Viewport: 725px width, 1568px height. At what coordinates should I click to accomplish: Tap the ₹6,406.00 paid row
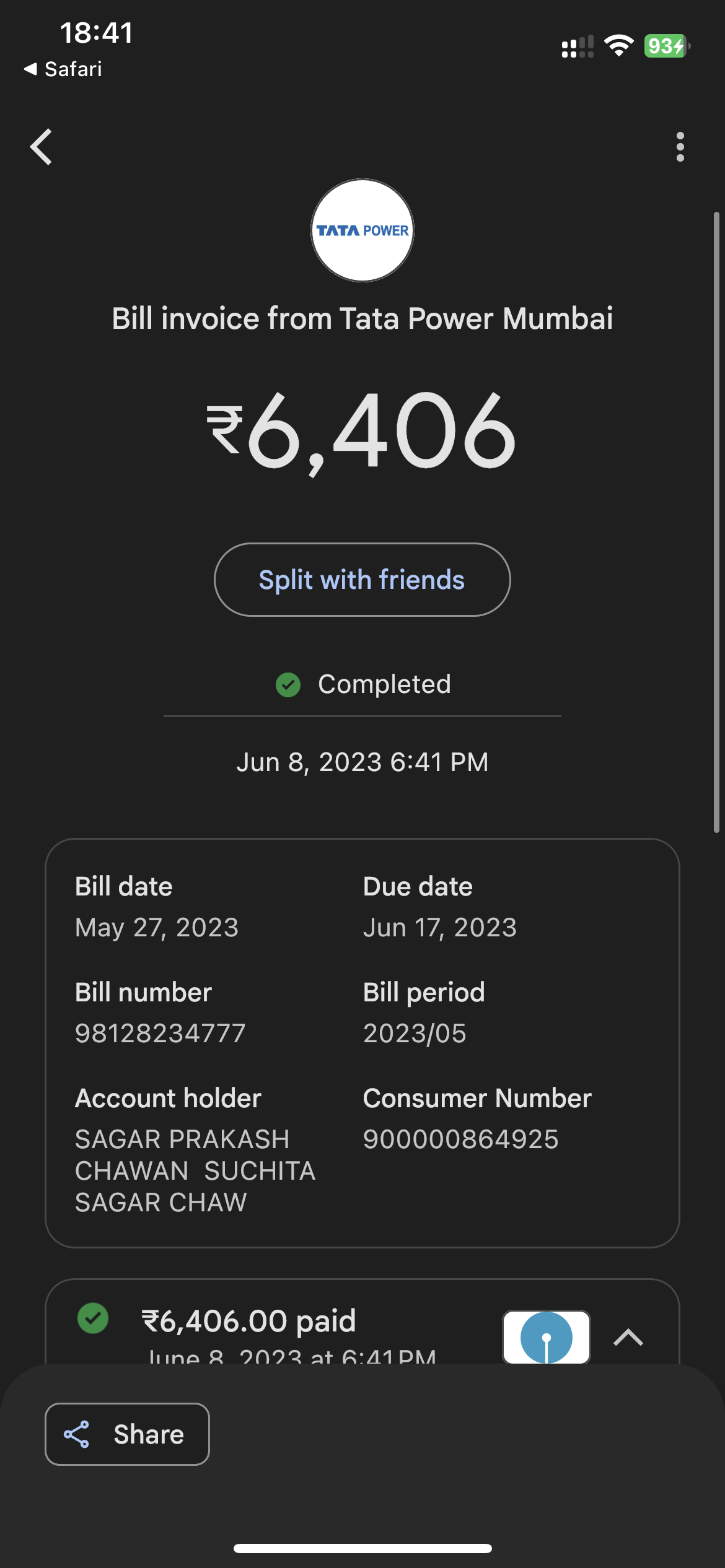[x=249, y=1322]
